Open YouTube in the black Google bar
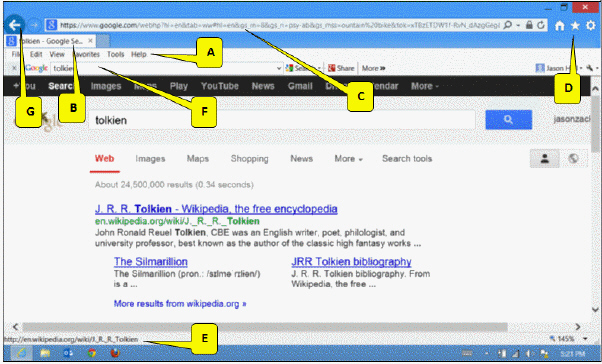 (x=220, y=86)
